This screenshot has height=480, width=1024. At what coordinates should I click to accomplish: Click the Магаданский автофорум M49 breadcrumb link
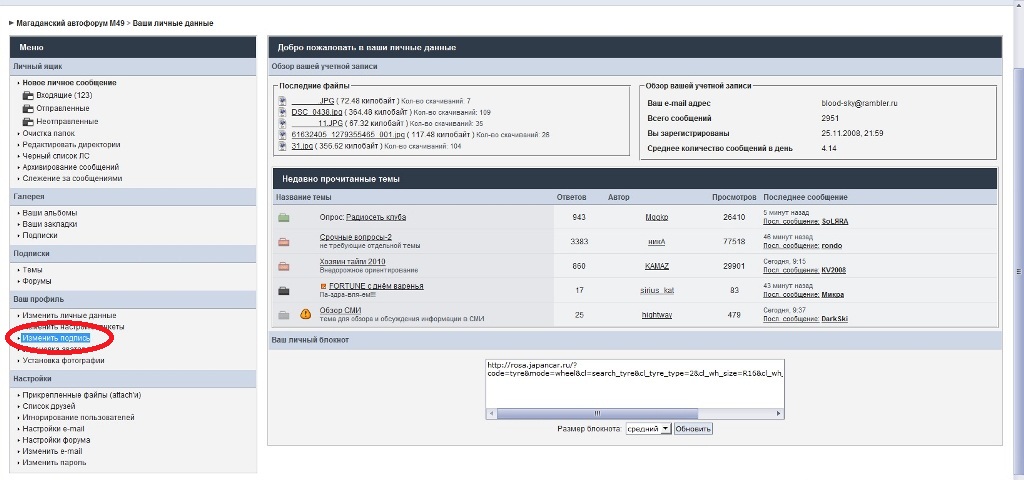coord(69,23)
